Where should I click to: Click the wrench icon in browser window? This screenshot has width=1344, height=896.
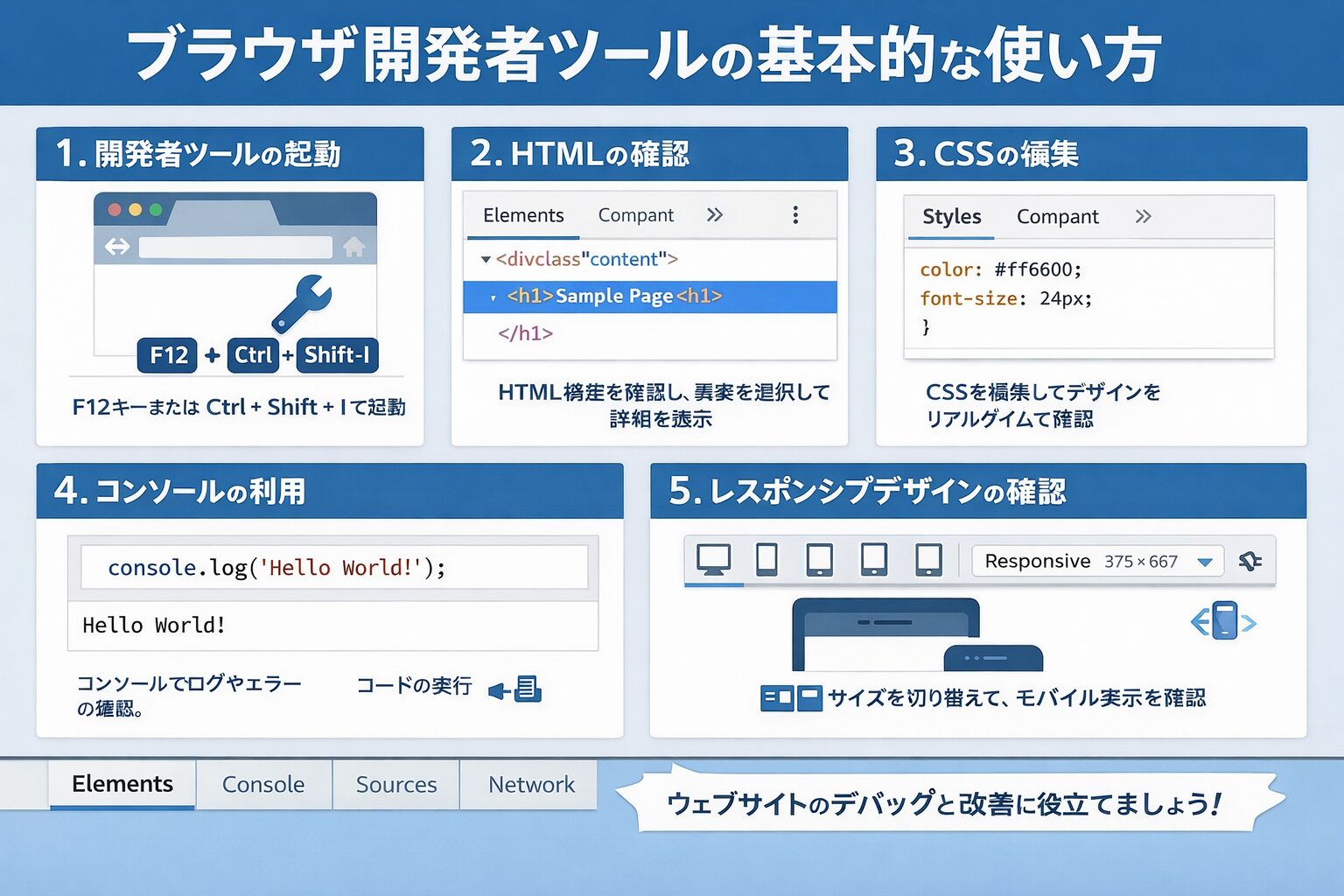pyautogui.click(x=302, y=303)
